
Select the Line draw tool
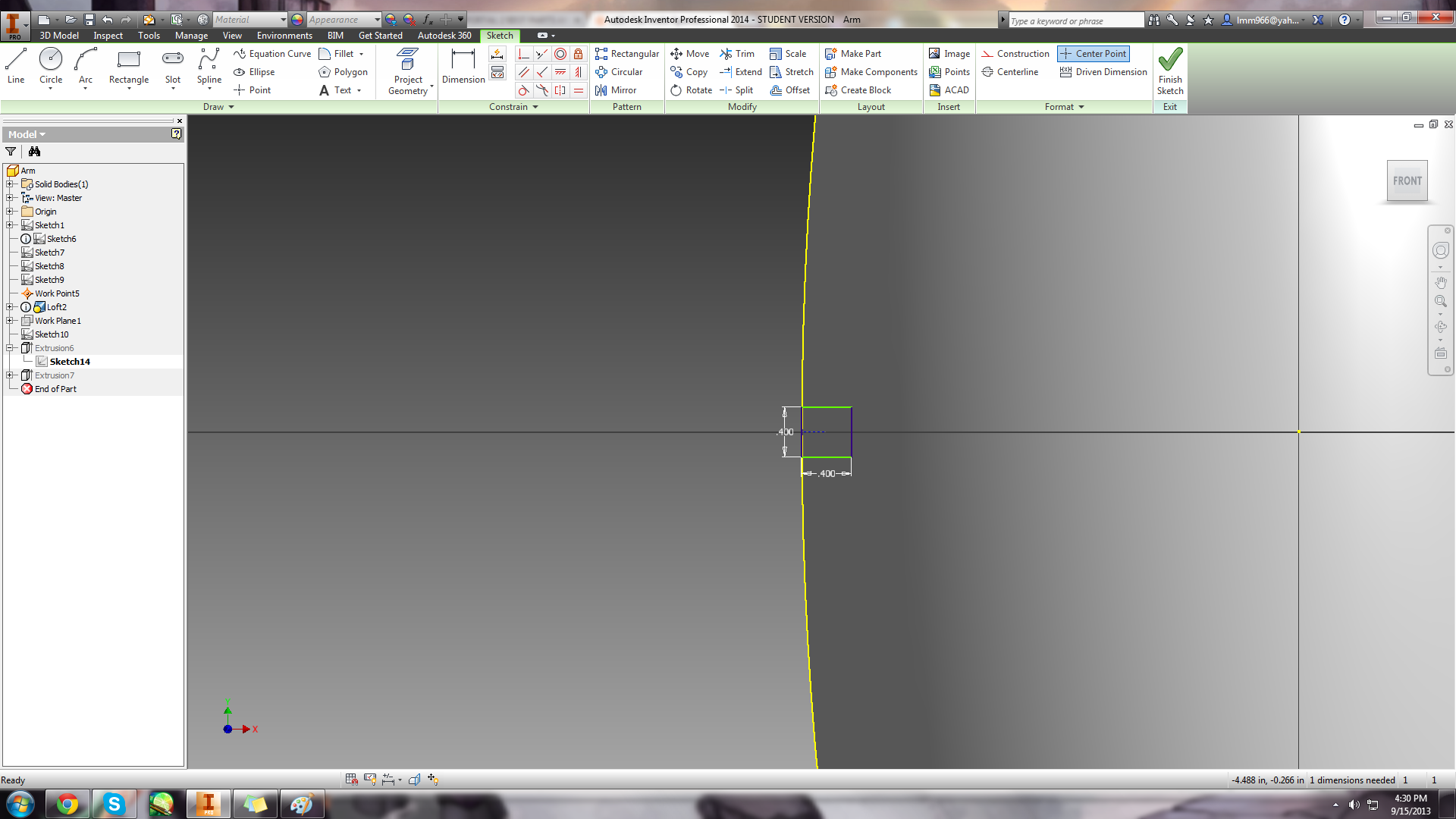[x=16, y=66]
